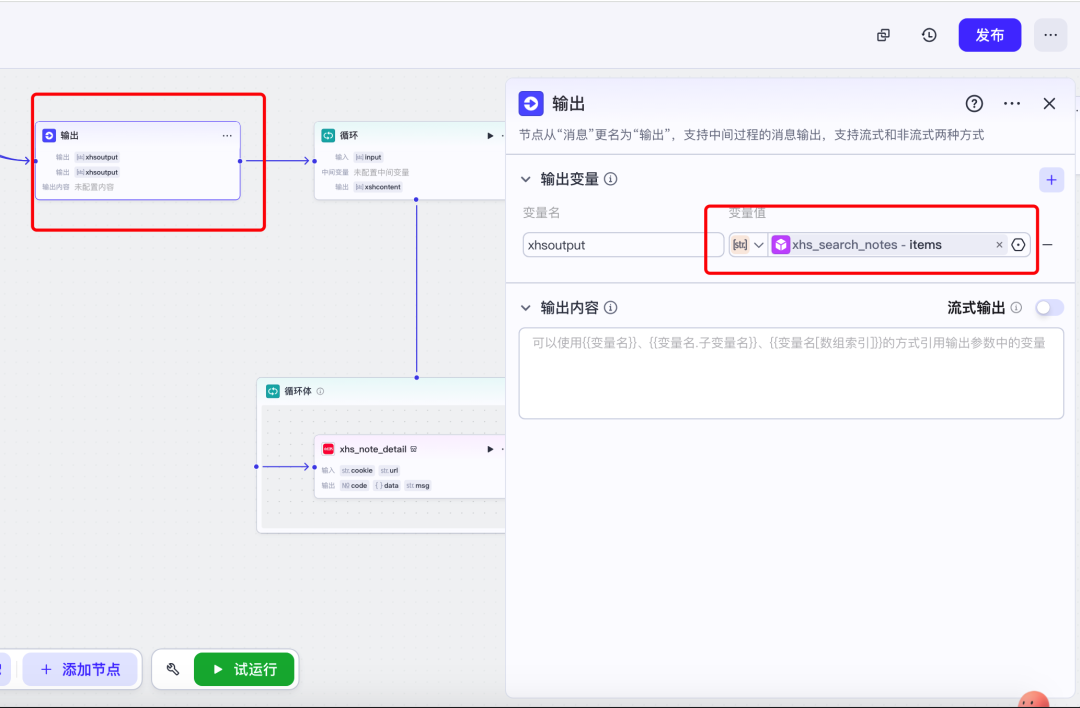1080x708 pixels.
Task: Click the duplicate workflow icon in top bar
Action: 883,35
